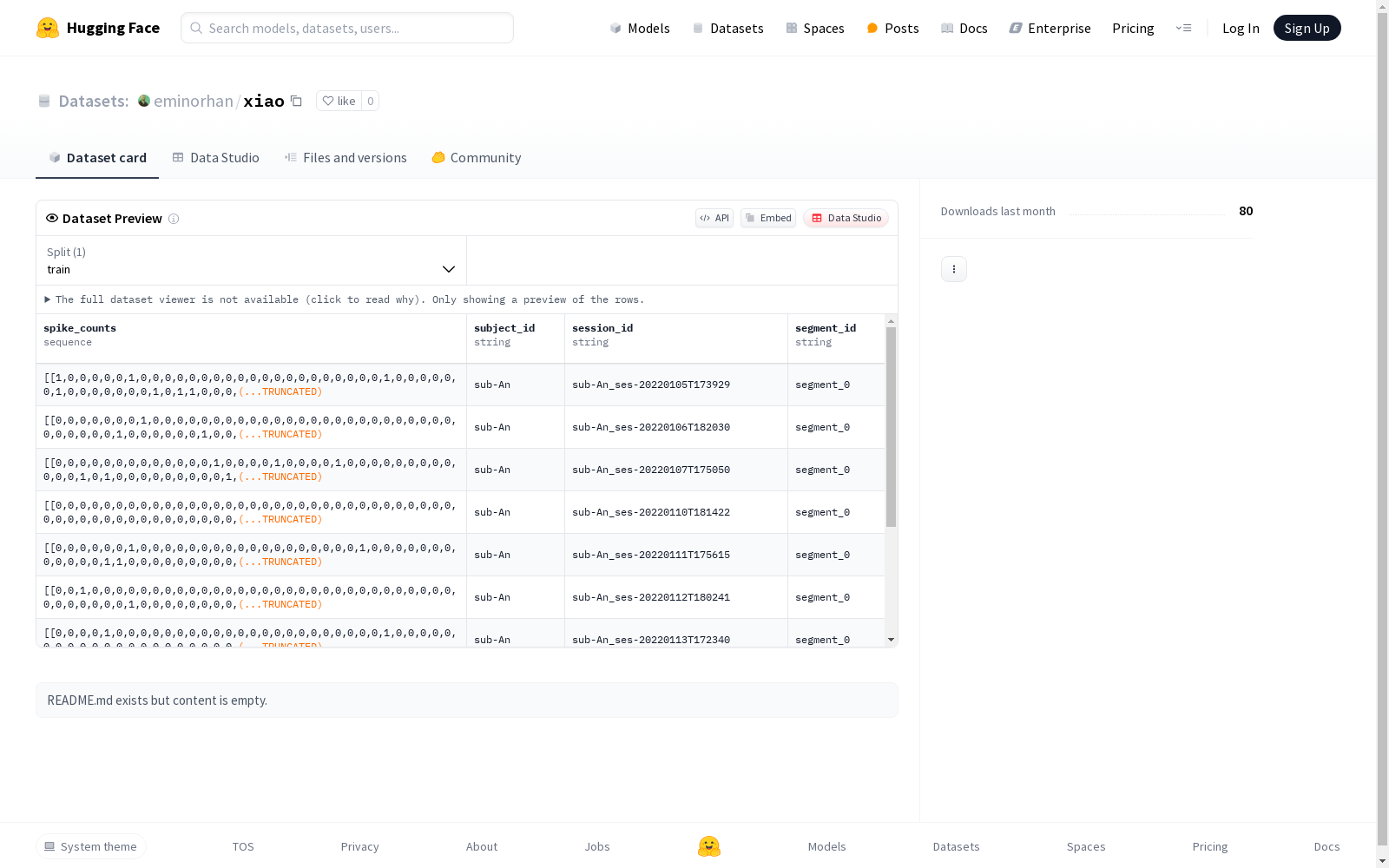This screenshot has width=1389, height=868.
Task: Open the Docs footer link
Action: click(x=1326, y=846)
